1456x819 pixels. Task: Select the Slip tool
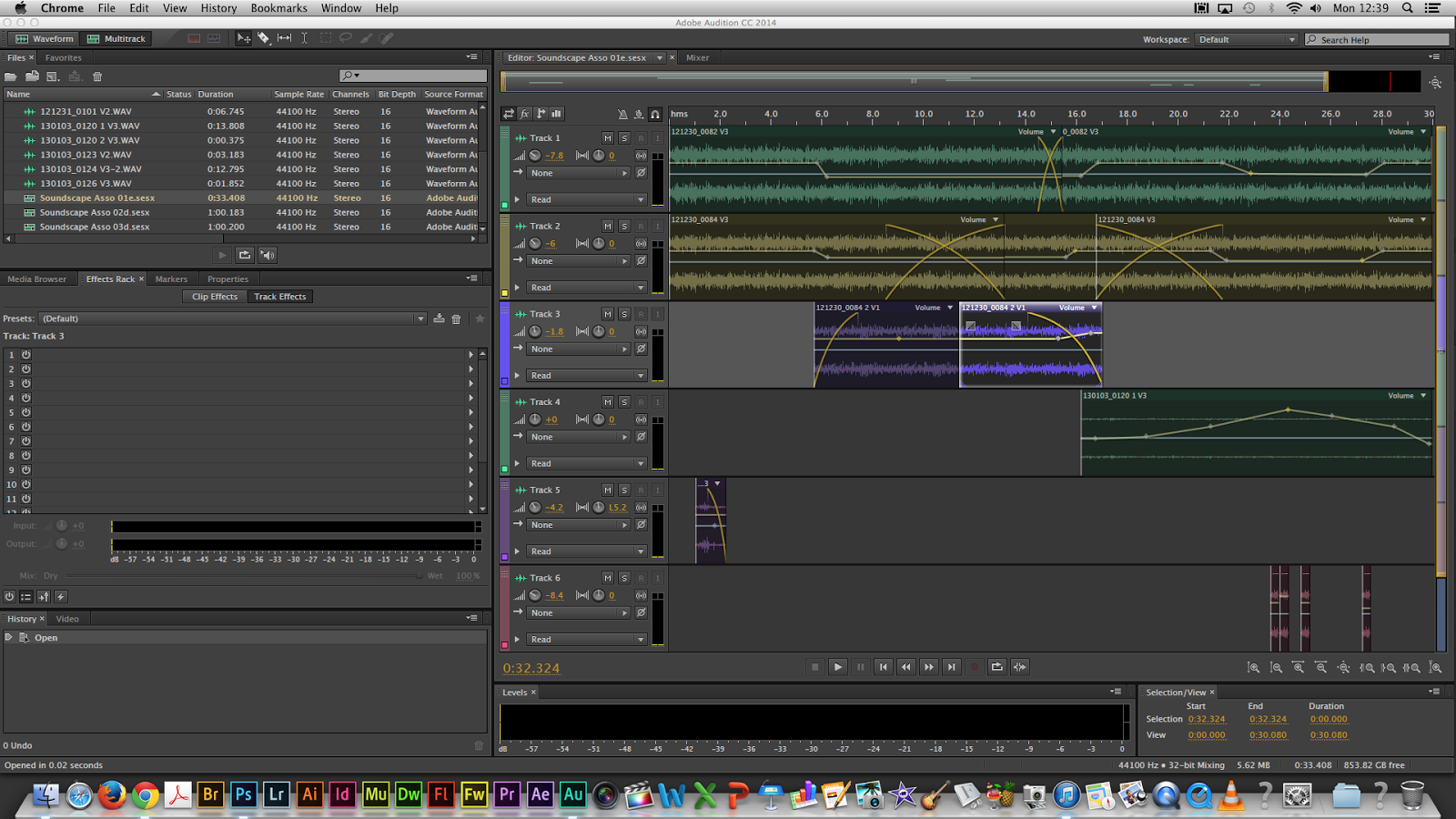click(x=284, y=38)
